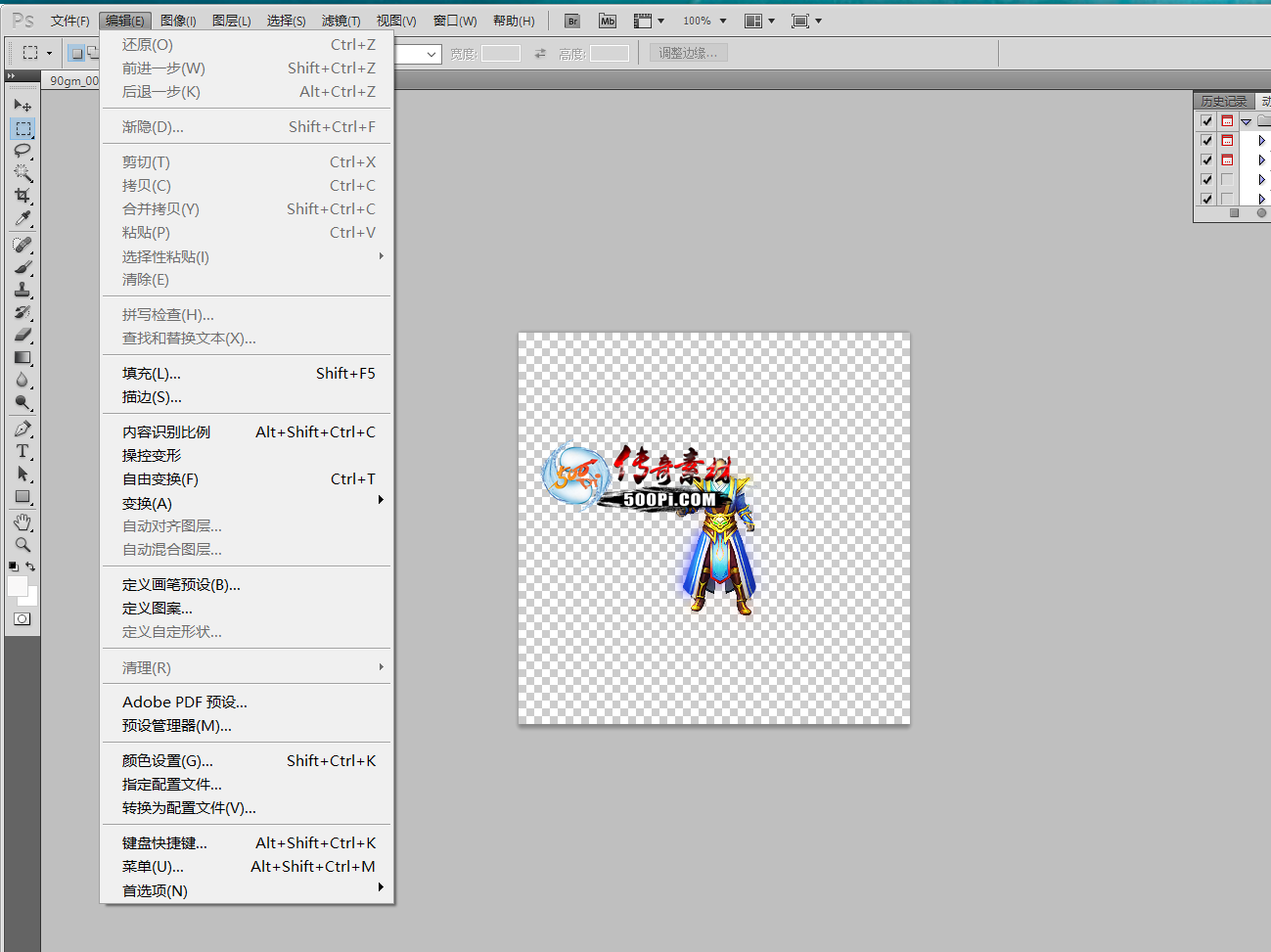This screenshot has width=1271, height=952.
Task: Select the Zoom tool
Action: tap(23, 545)
